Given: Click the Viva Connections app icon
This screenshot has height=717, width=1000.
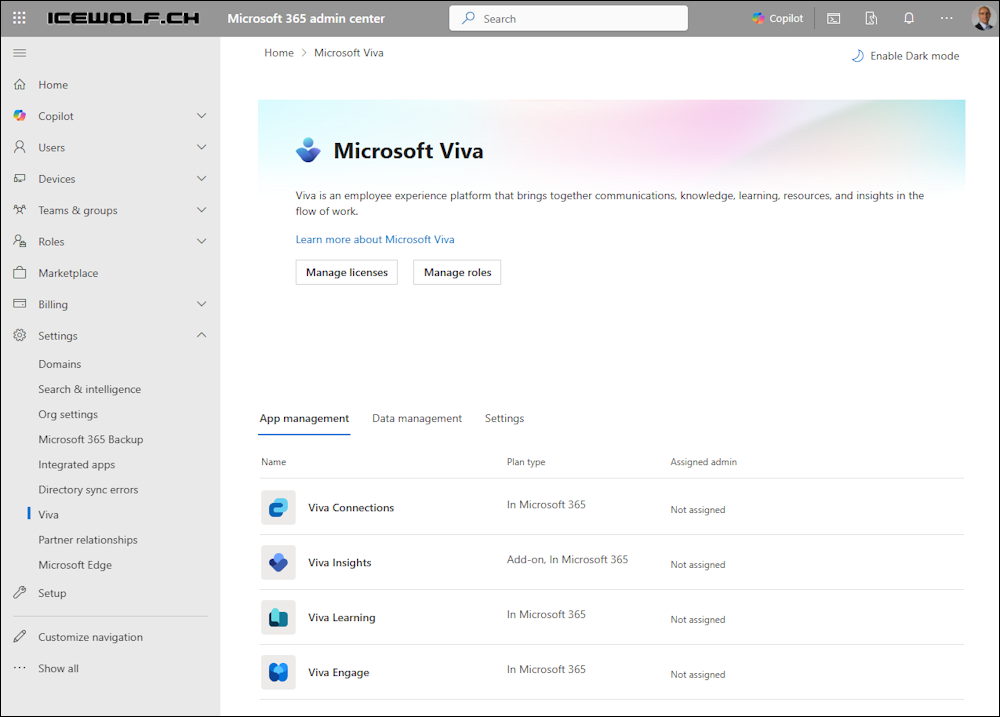Looking at the screenshot, I should pyautogui.click(x=278, y=508).
